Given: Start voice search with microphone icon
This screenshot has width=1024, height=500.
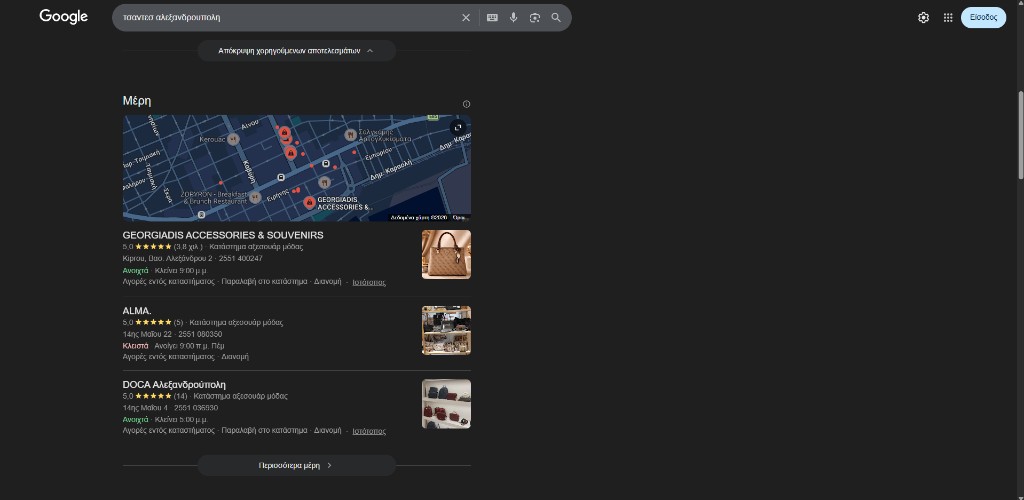Looking at the screenshot, I should [x=513, y=18].
